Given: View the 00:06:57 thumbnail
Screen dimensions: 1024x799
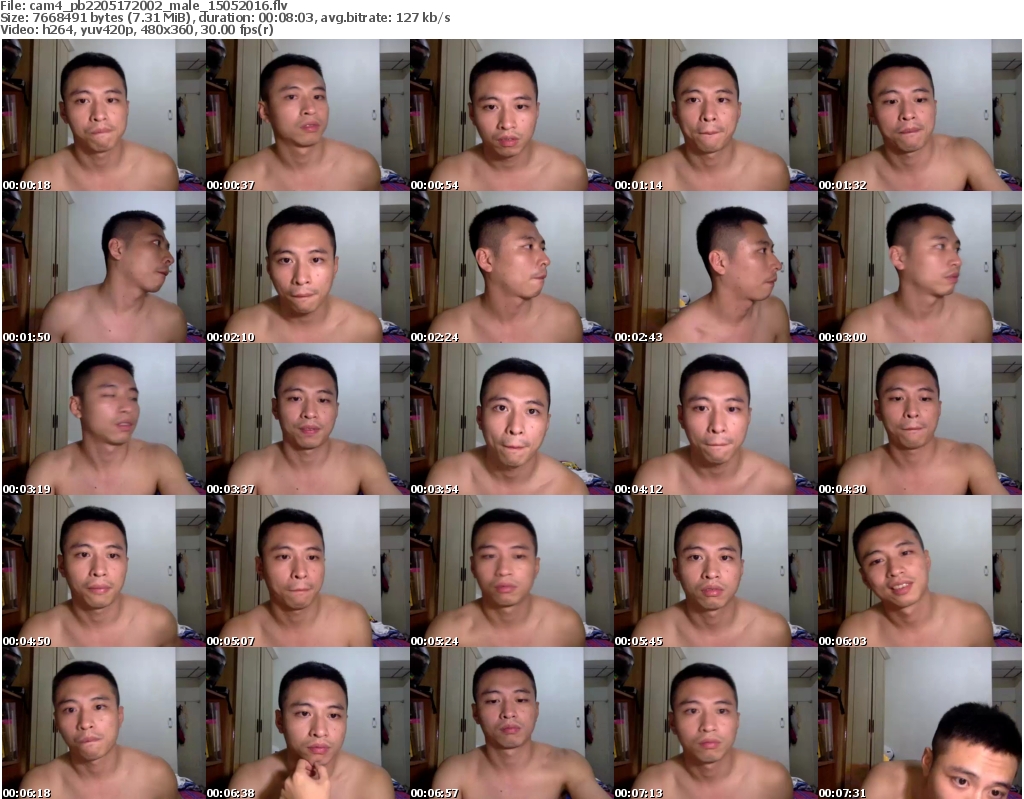Looking at the screenshot, I should point(512,723).
